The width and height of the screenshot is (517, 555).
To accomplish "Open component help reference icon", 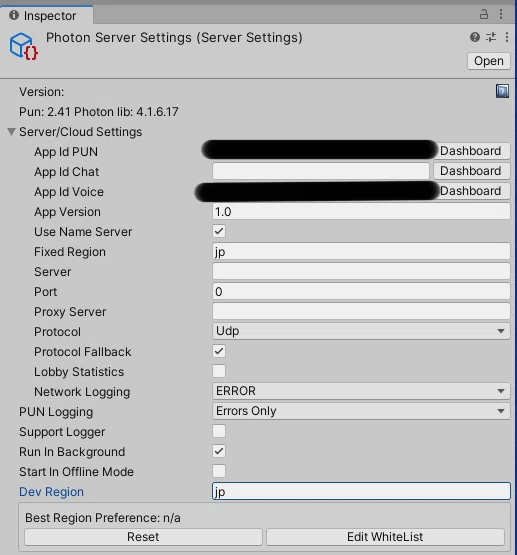I will [475, 37].
